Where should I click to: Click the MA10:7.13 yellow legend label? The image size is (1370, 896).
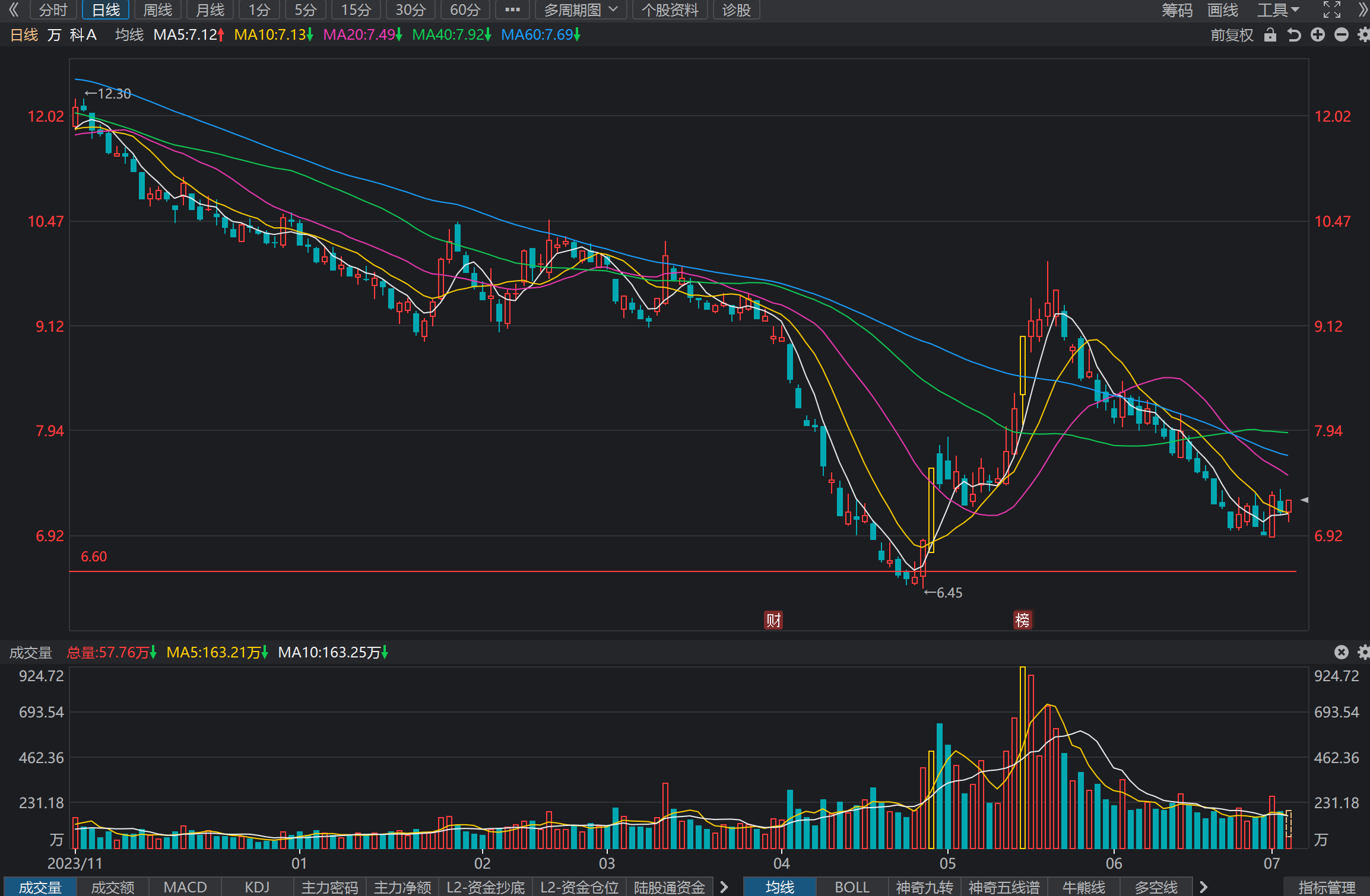[273, 35]
